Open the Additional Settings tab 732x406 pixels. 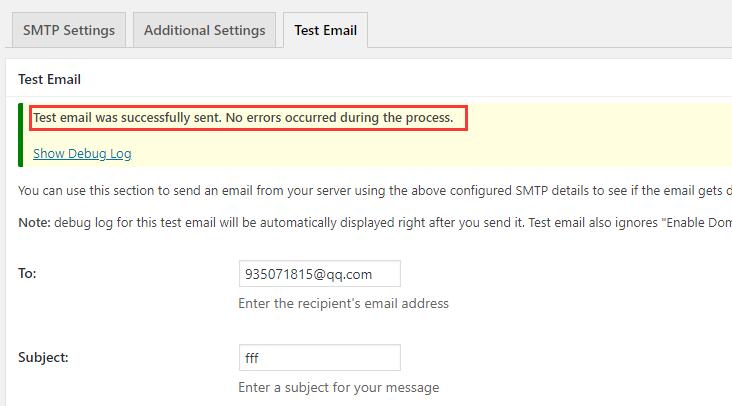pyautogui.click(x=204, y=30)
